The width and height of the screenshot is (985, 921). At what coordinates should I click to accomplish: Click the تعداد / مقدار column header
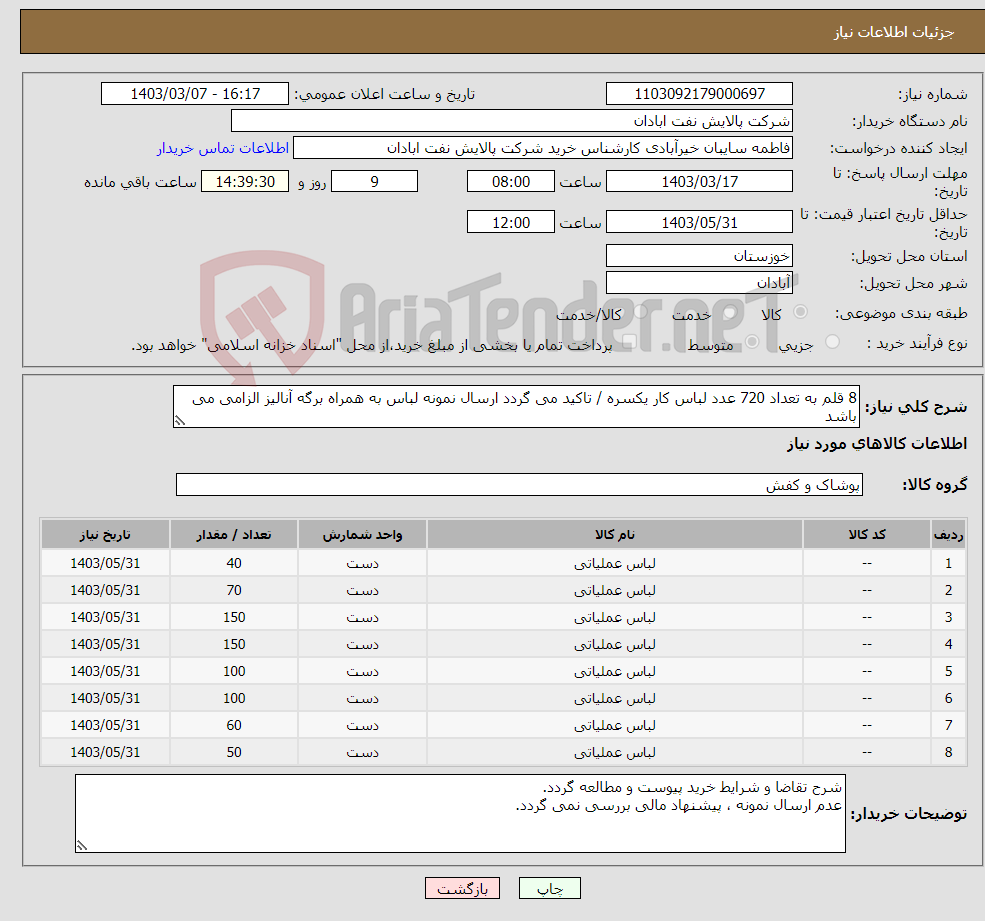(x=234, y=535)
